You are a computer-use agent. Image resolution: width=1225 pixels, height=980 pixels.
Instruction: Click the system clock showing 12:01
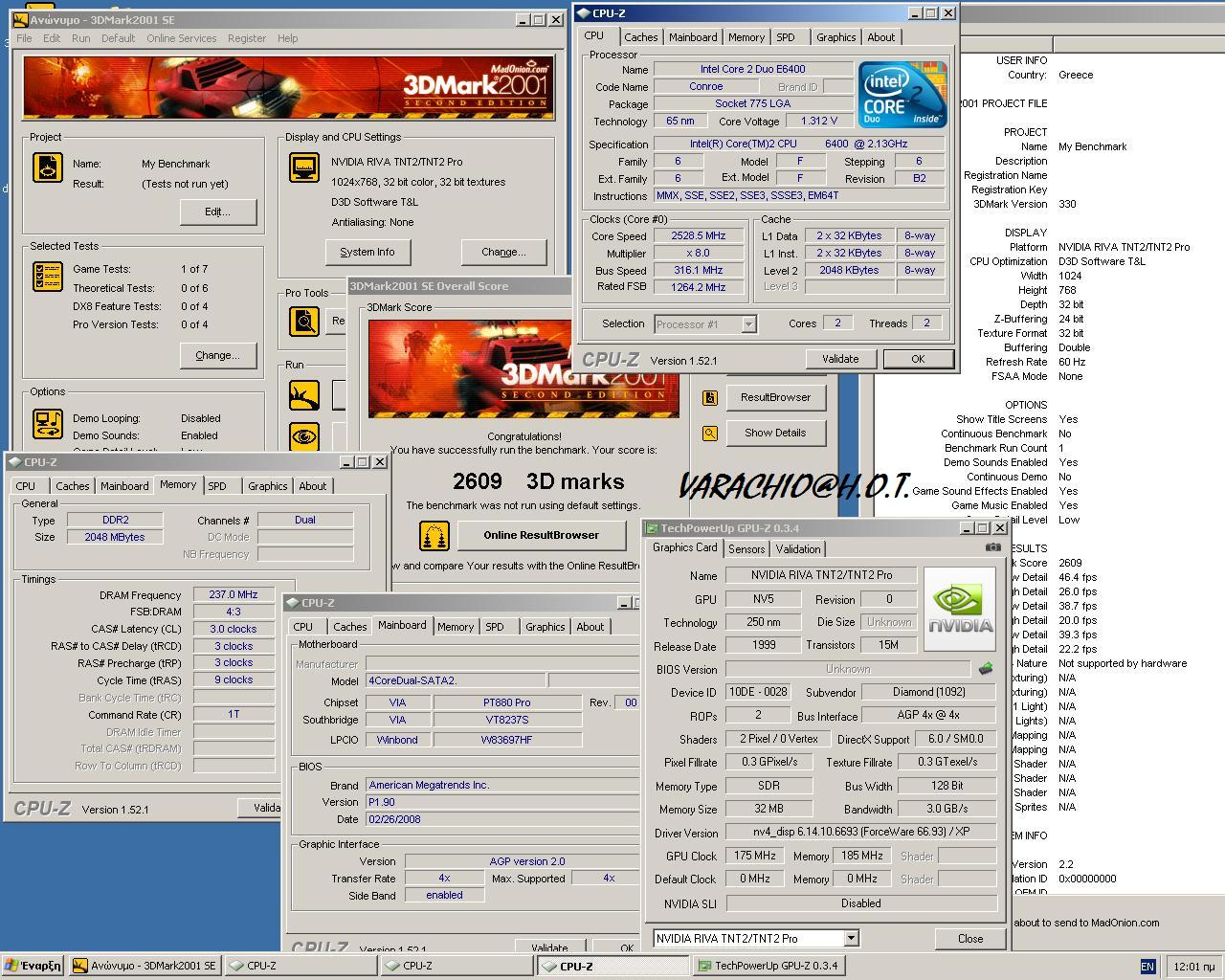[1193, 967]
